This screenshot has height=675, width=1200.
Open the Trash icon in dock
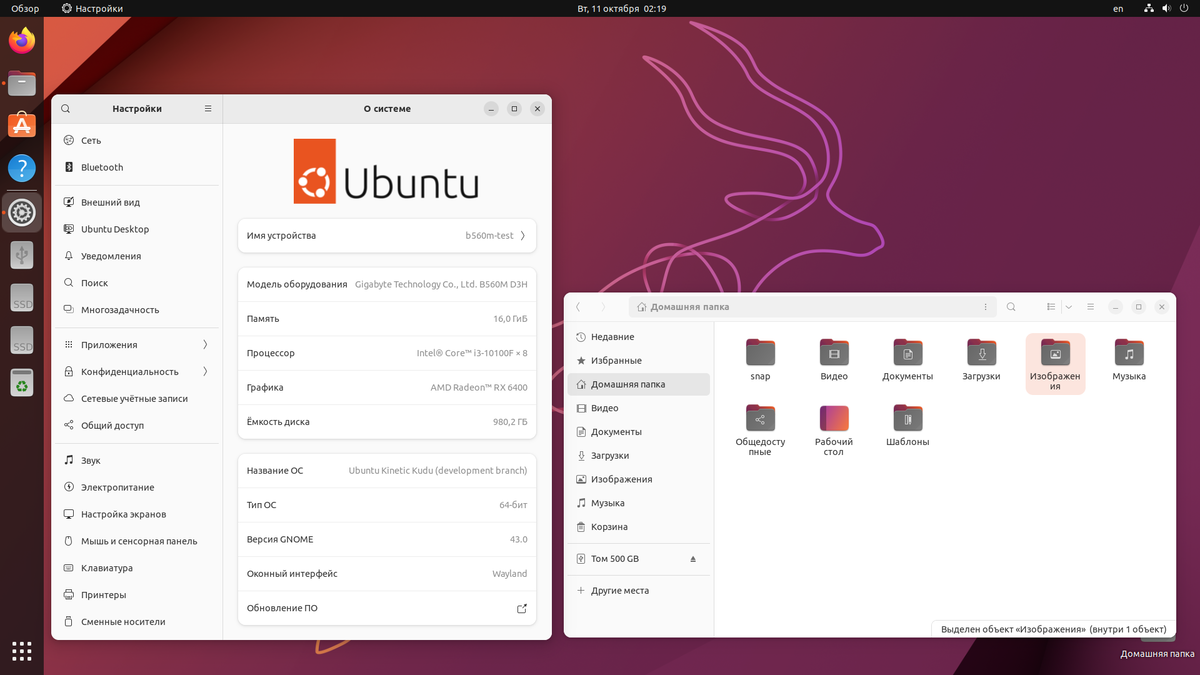coord(22,382)
